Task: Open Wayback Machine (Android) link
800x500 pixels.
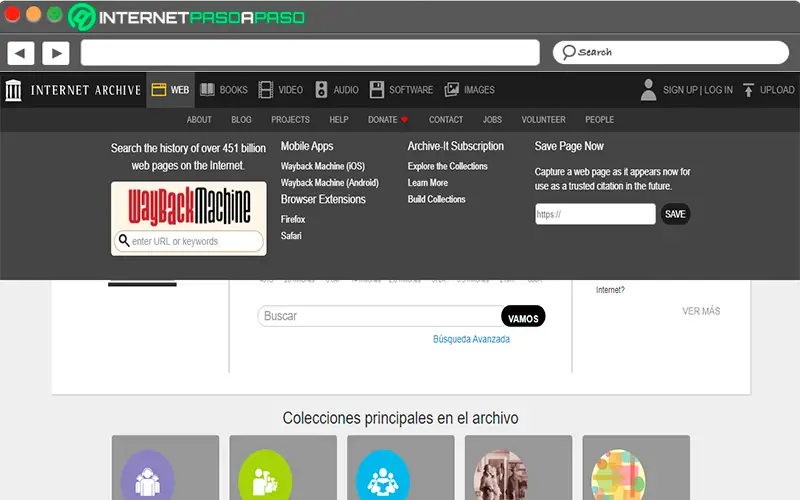Action: pos(330,183)
